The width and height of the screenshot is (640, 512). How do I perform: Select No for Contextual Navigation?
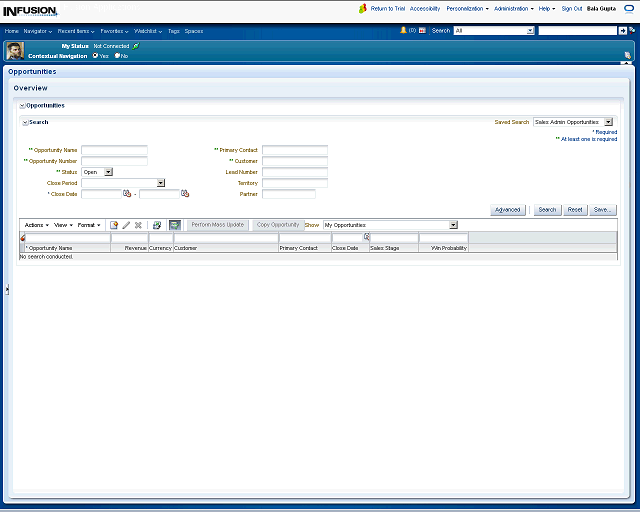tap(117, 56)
